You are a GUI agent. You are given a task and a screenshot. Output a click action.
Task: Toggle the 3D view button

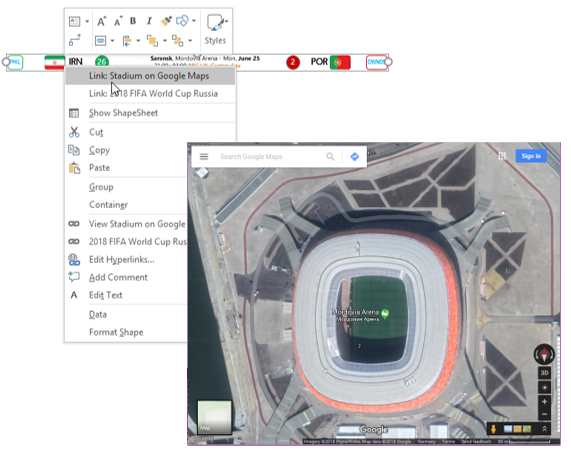(x=544, y=373)
